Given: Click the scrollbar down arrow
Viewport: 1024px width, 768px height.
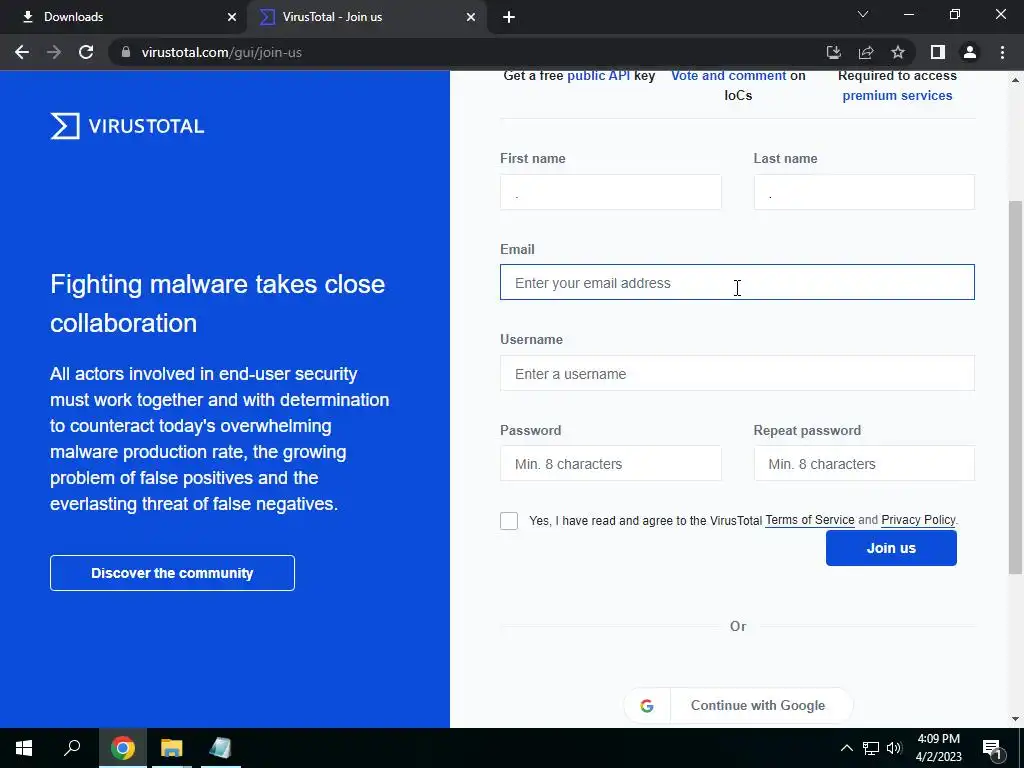Looking at the screenshot, I should pyautogui.click(x=1016, y=719).
